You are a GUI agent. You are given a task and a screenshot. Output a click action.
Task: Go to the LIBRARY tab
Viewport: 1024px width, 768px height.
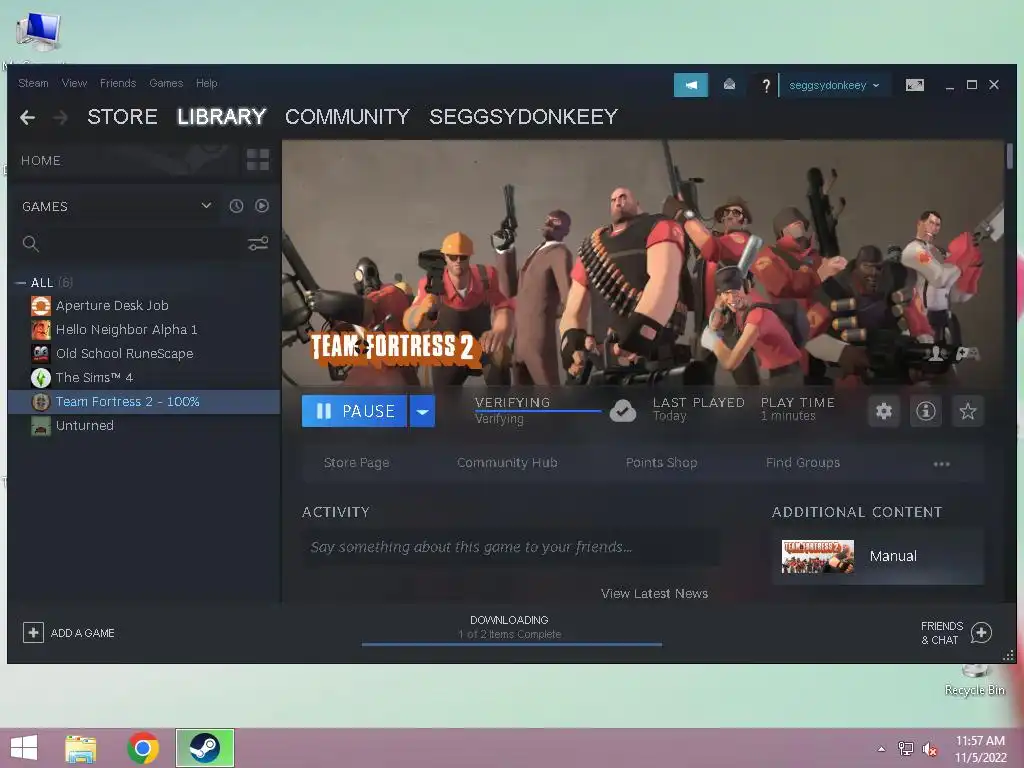(221, 117)
